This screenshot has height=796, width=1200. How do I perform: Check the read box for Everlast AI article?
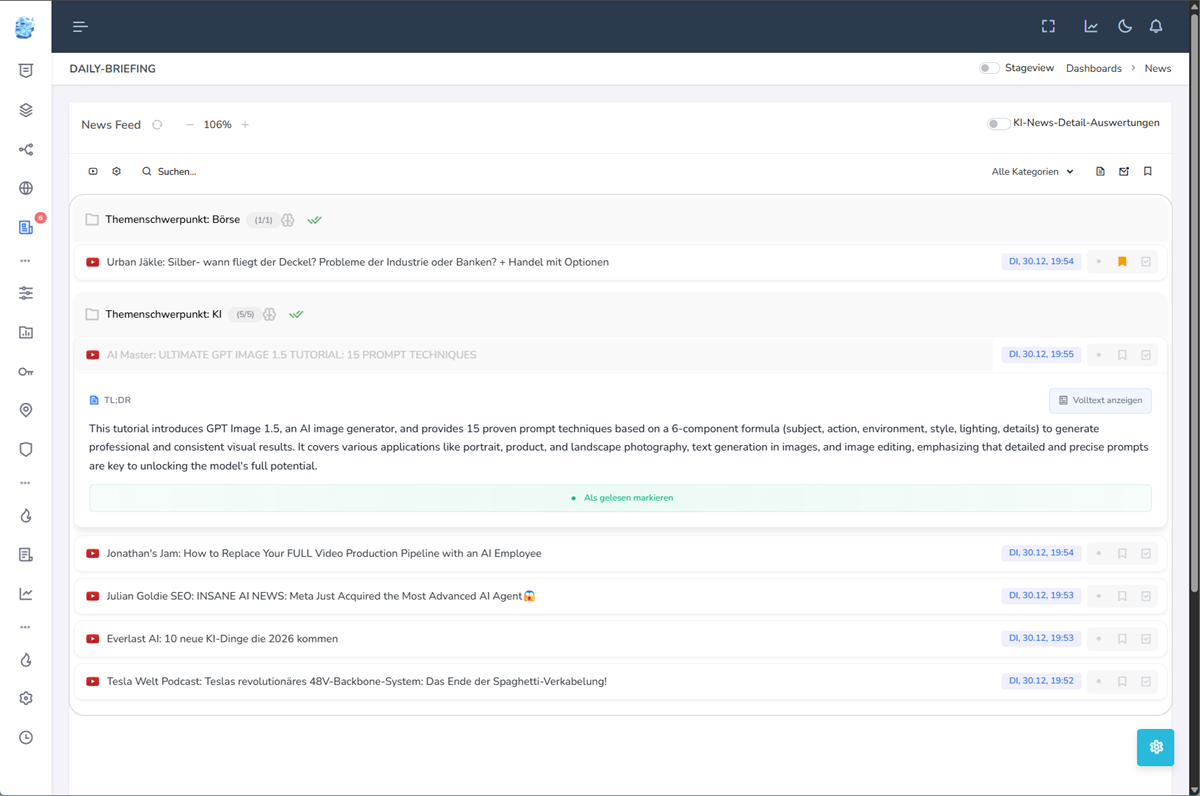(x=1146, y=639)
